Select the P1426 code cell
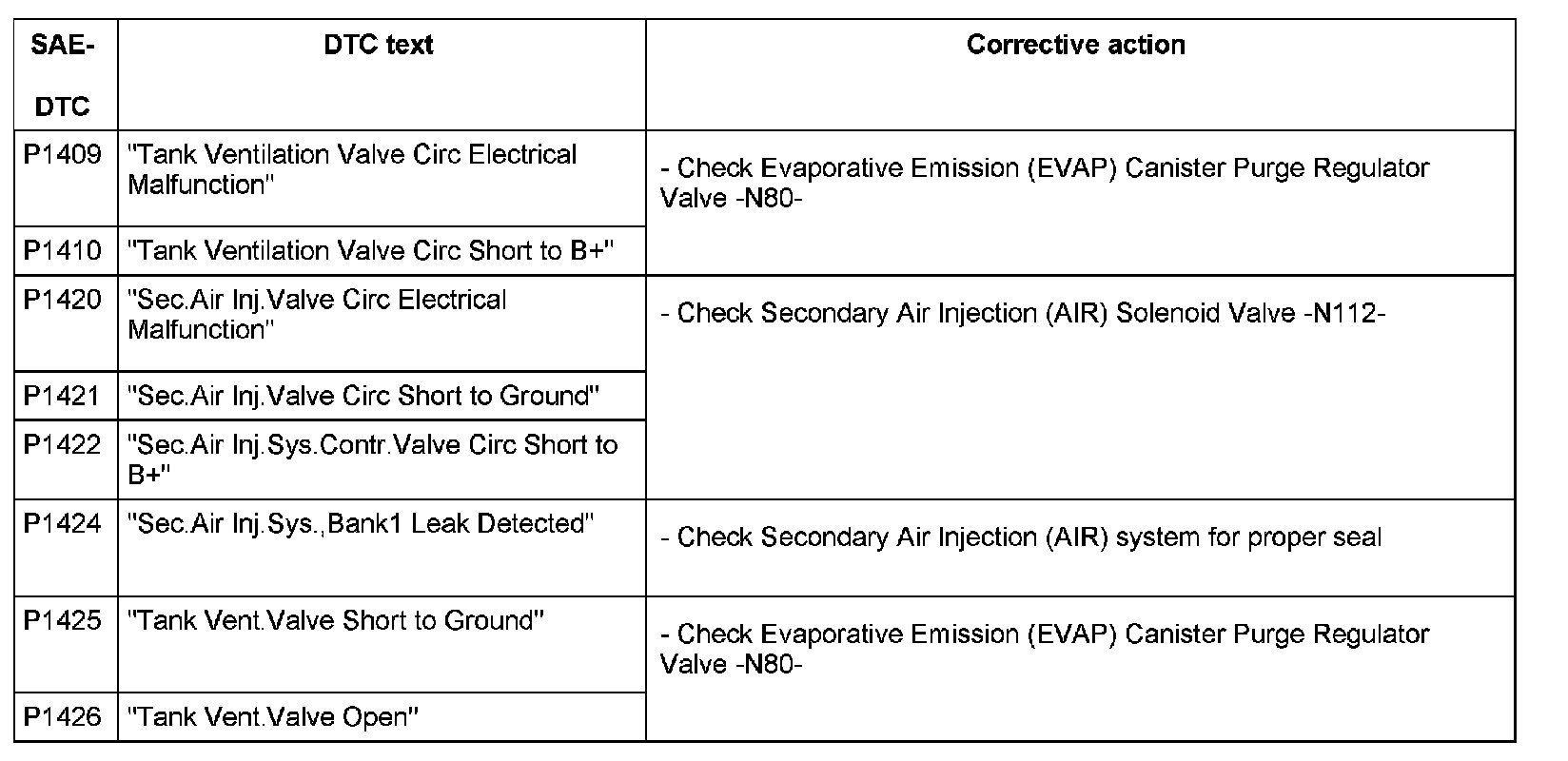 coord(63,716)
